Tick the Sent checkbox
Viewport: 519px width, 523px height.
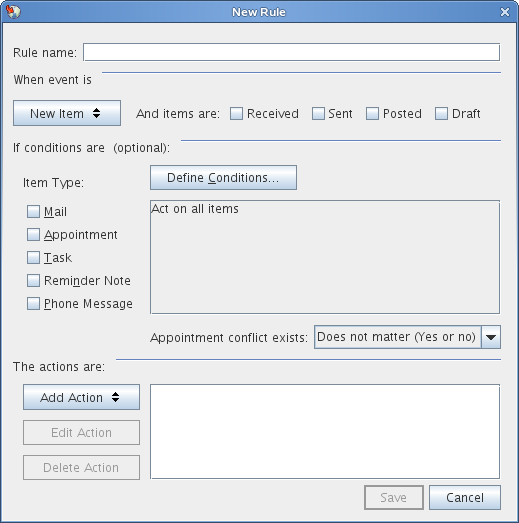pos(318,113)
